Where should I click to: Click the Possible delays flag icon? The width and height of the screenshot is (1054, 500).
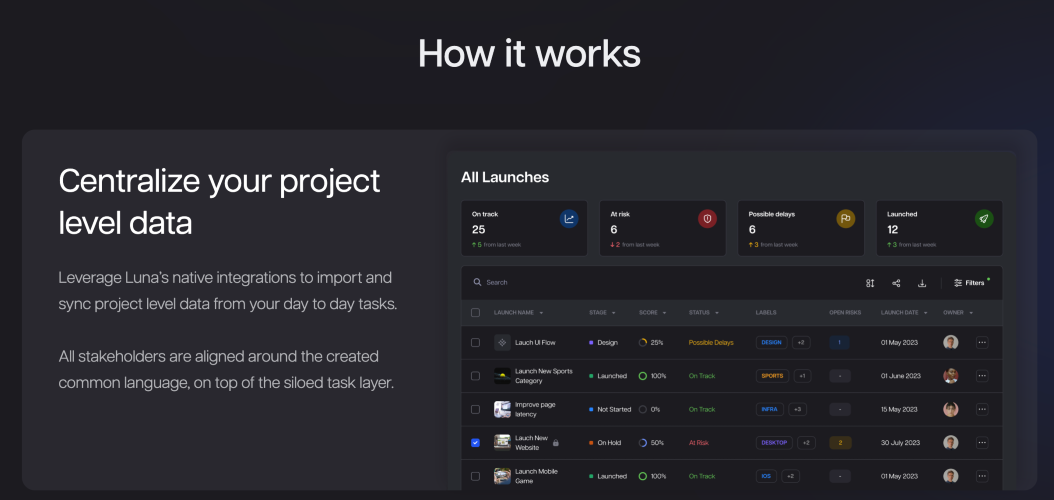point(846,218)
